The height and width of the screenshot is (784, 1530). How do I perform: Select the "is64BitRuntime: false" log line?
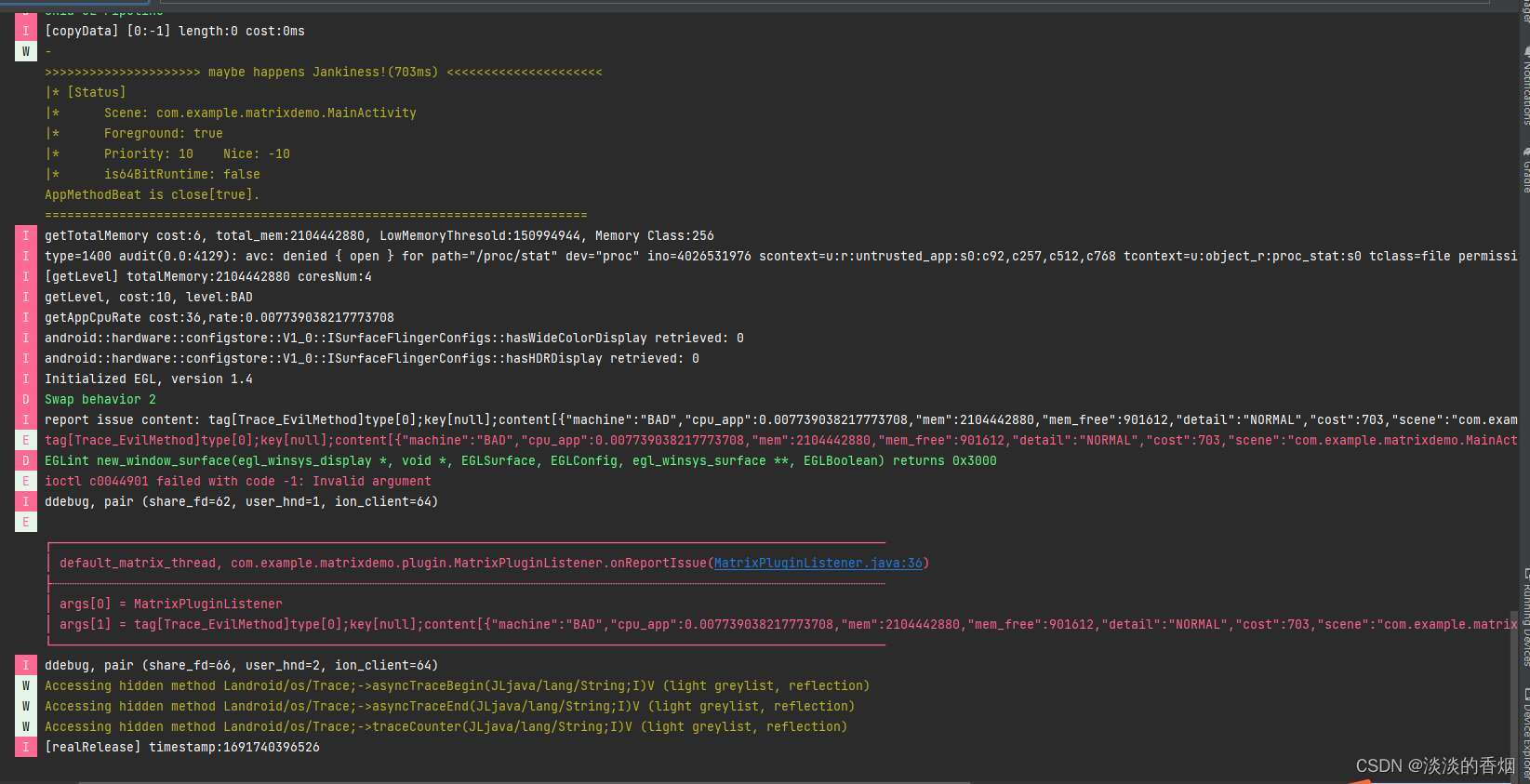pos(182,174)
